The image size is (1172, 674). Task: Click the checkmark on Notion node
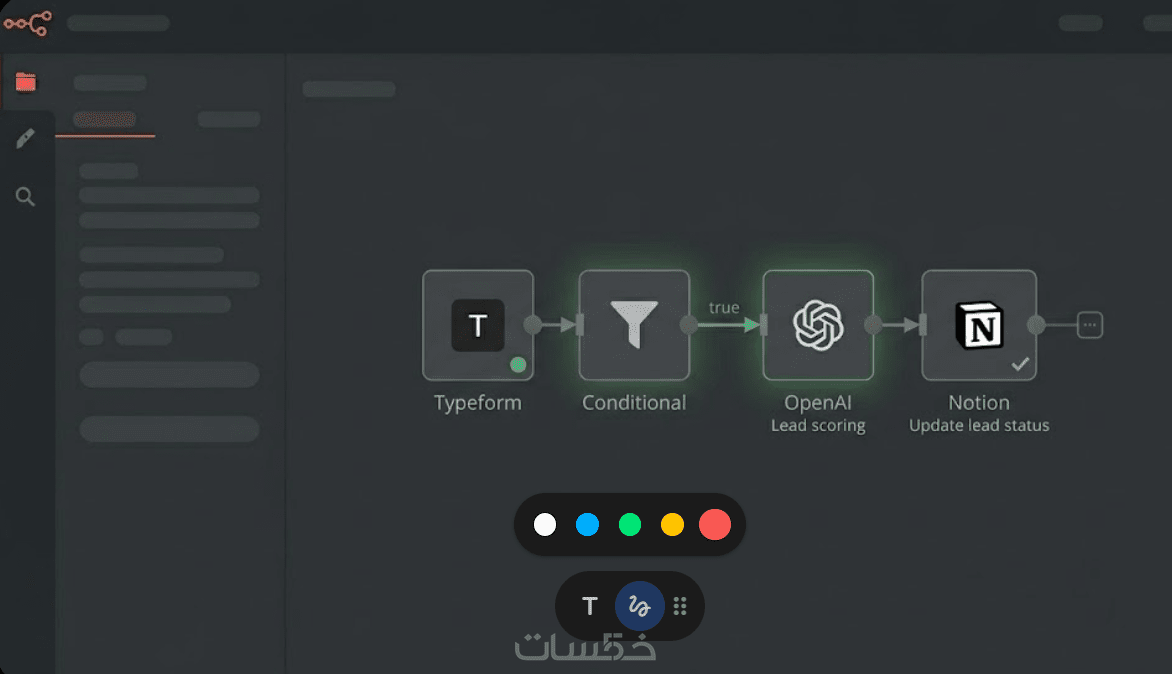coord(1020,364)
